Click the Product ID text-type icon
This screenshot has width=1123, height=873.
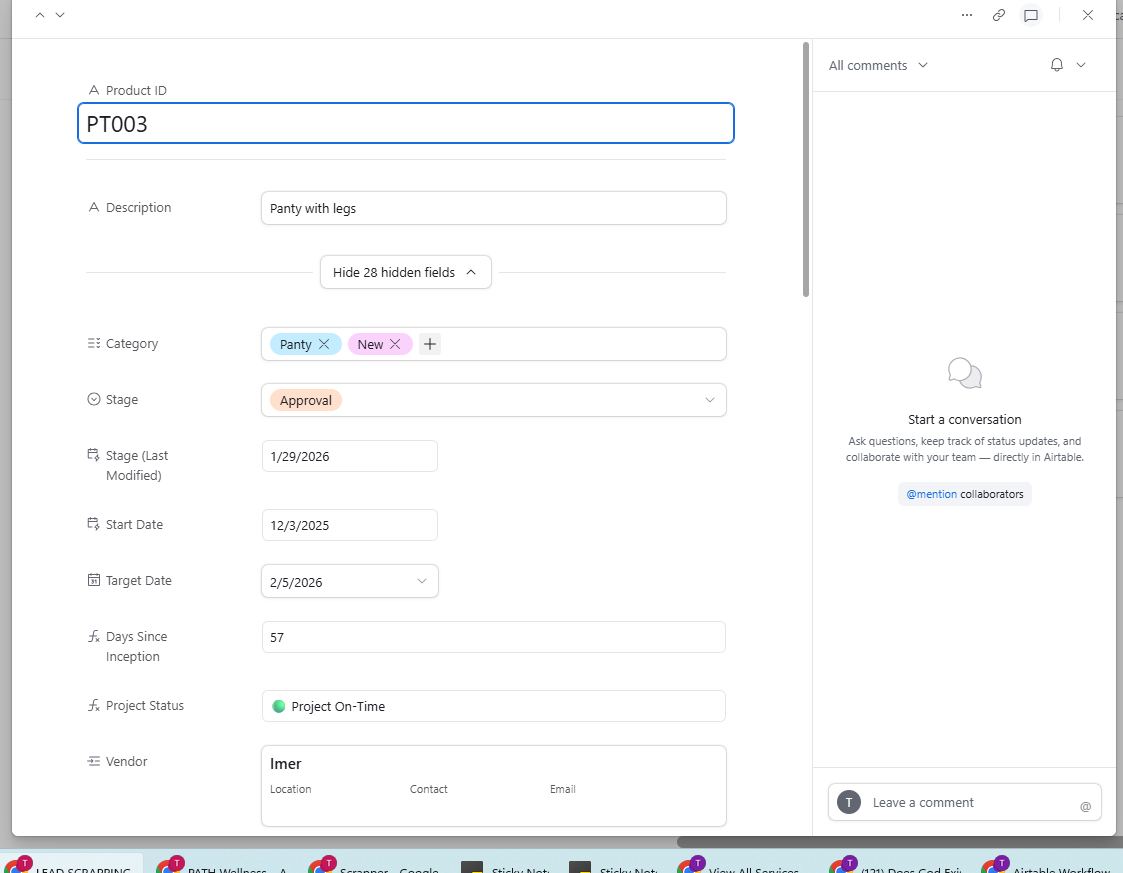click(94, 90)
